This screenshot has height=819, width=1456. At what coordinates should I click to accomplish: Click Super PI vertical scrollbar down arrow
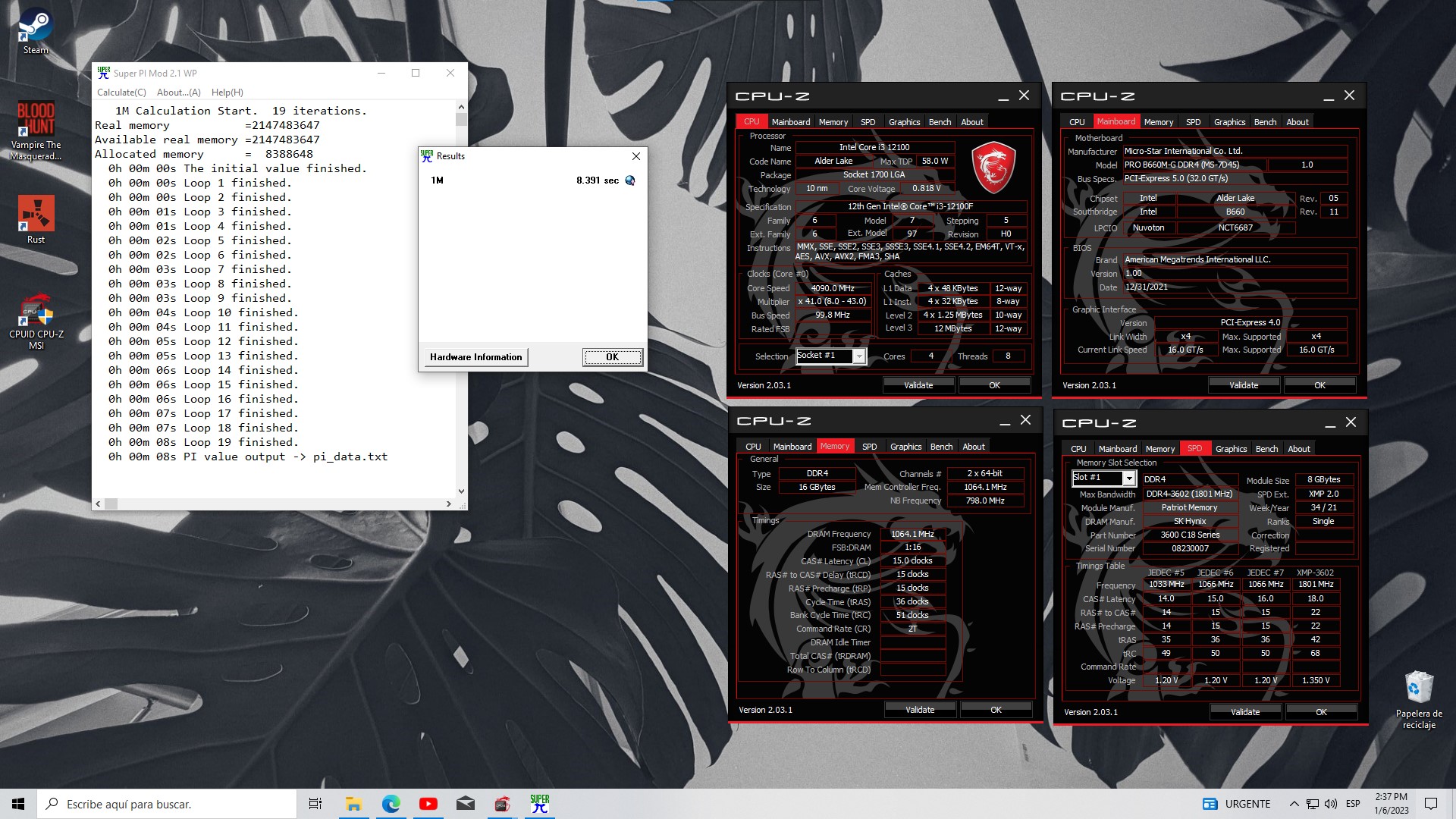461,491
